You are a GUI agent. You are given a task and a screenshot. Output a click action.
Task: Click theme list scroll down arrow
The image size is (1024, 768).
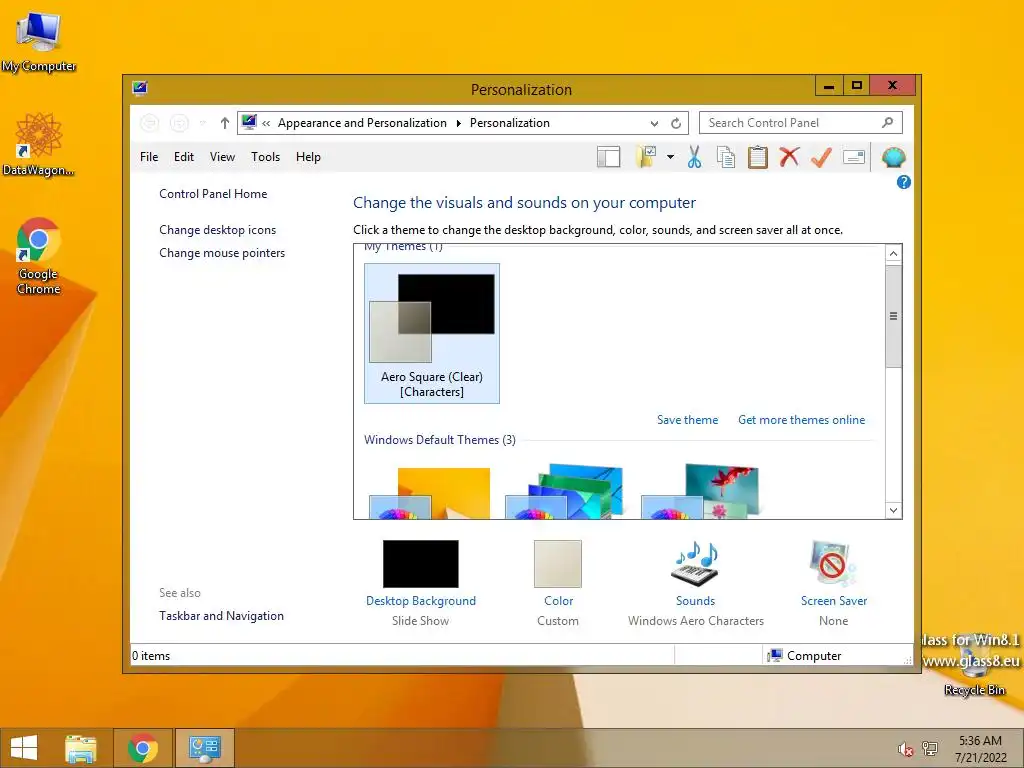click(x=893, y=510)
